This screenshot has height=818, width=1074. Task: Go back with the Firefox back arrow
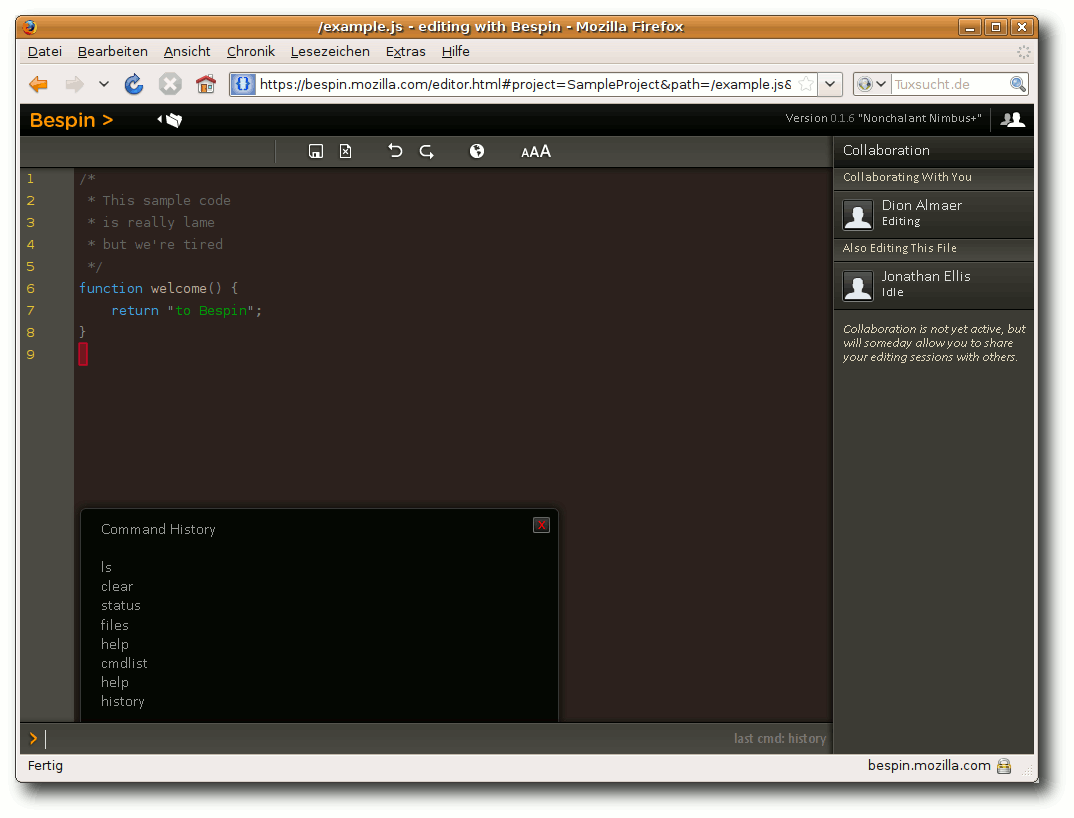tap(38, 84)
